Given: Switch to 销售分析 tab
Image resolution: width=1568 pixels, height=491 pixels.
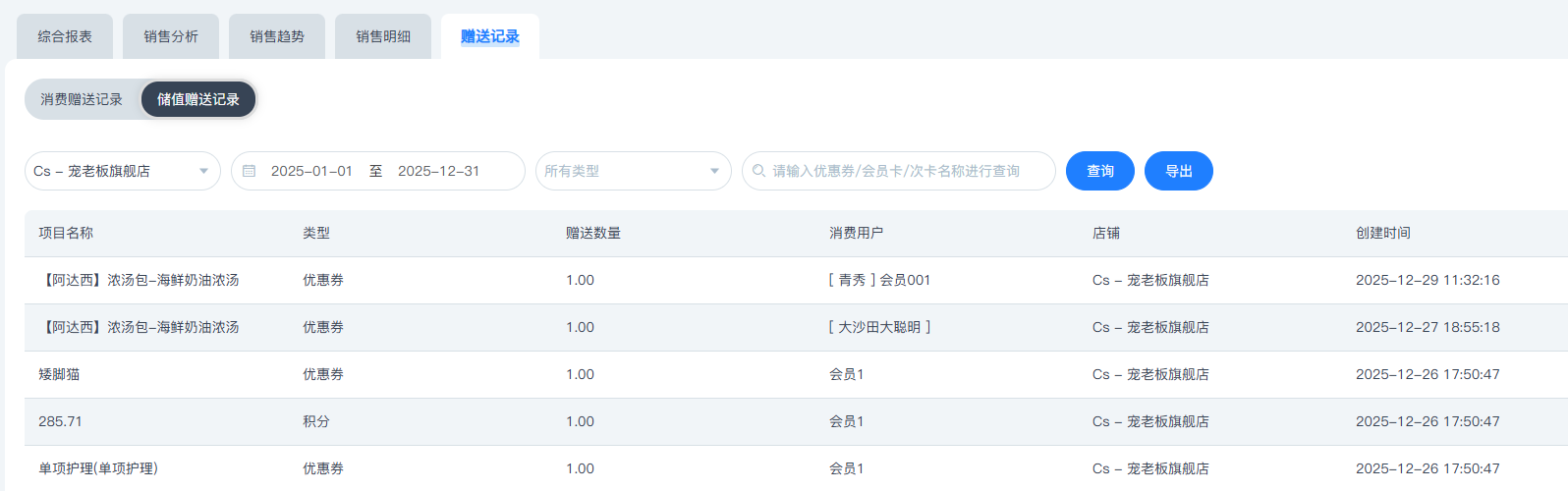Looking at the screenshot, I should pos(171,36).
